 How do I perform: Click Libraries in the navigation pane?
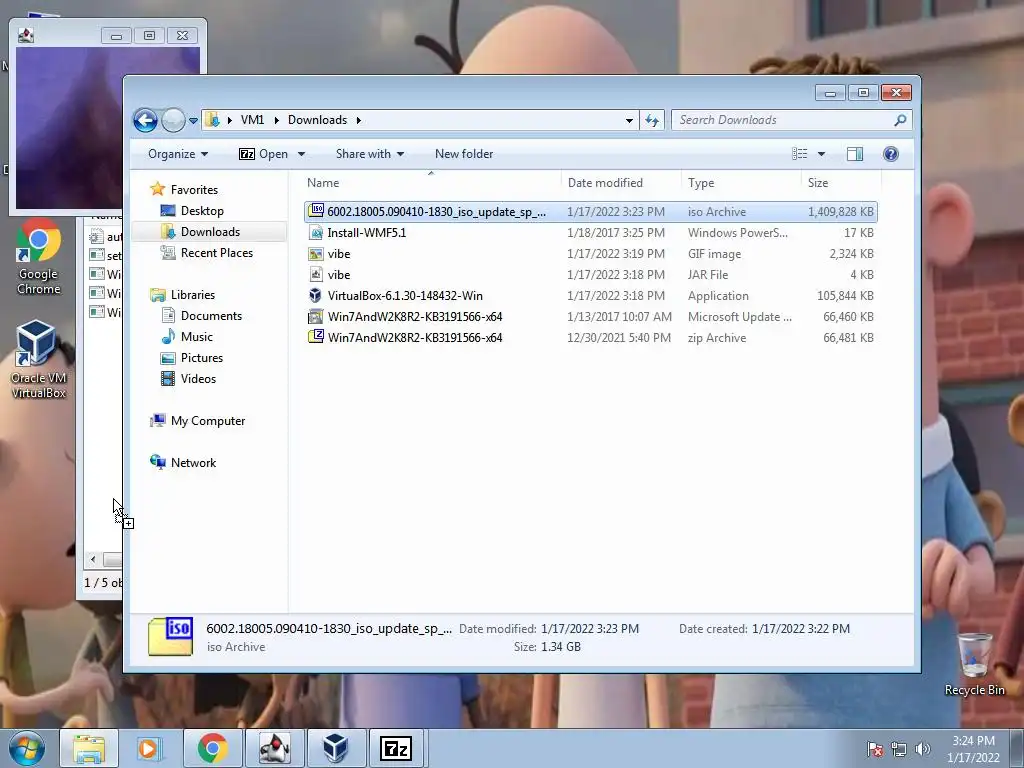[x=193, y=295]
